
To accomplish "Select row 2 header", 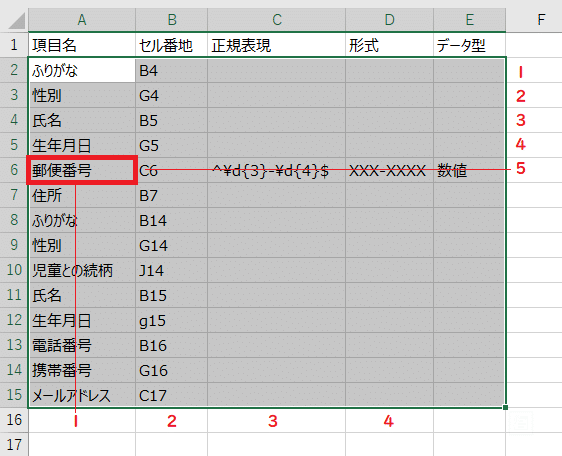I will tap(14, 70).
